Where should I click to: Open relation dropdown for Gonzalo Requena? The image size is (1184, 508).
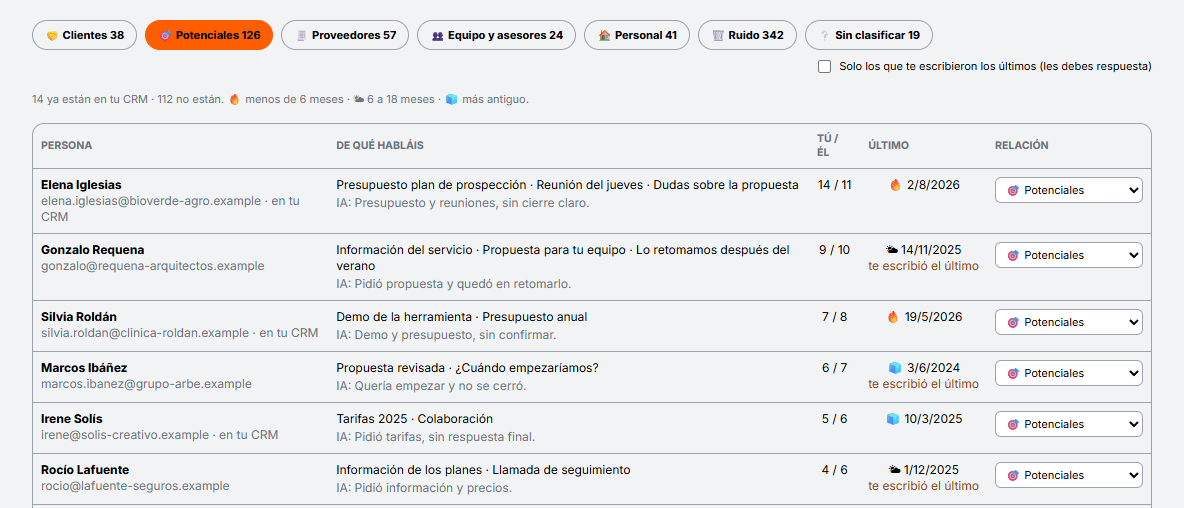pyautogui.click(x=1068, y=255)
